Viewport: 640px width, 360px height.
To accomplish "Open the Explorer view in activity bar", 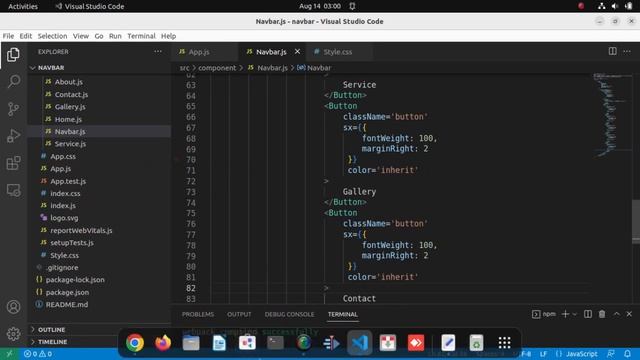I will pyautogui.click(x=13, y=55).
